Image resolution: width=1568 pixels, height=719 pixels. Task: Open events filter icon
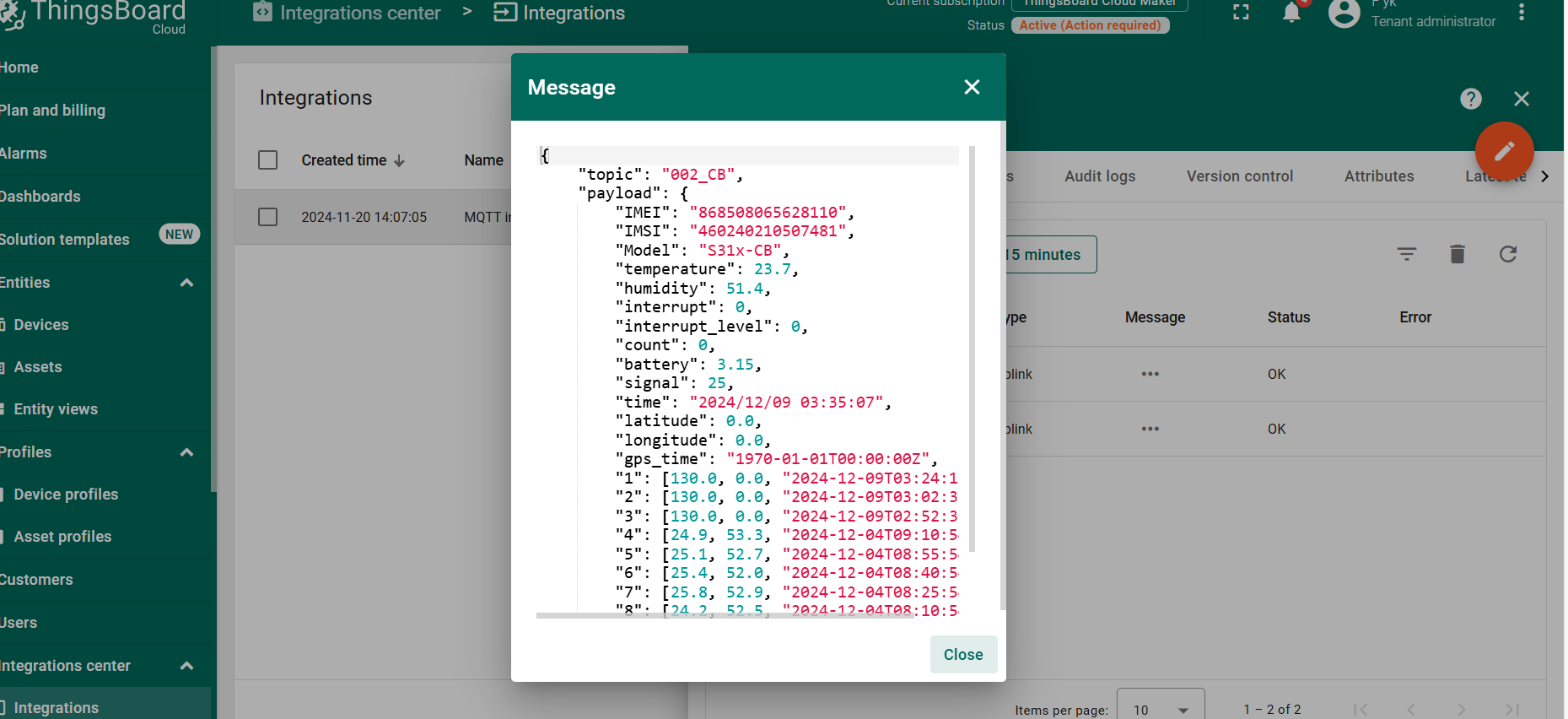(1407, 254)
